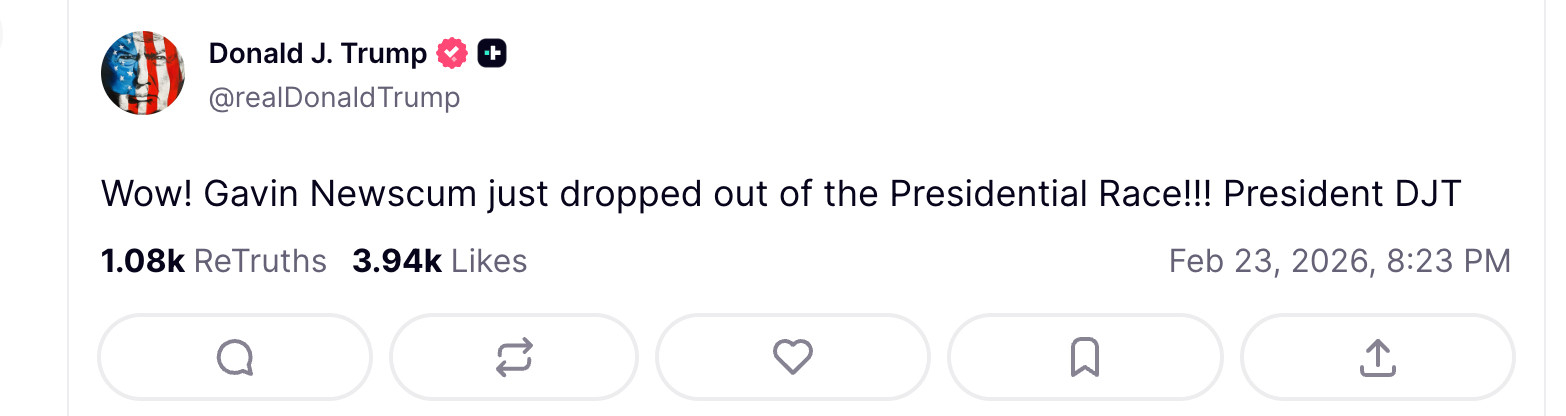The image size is (1566, 416).
Task: Click the "8:23 PM" time text
Action: click(1449, 261)
